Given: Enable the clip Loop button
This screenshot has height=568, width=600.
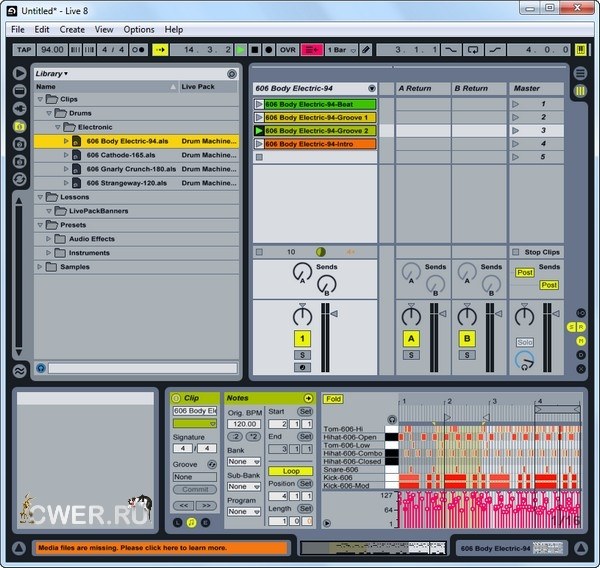Looking at the screenshot, I should [x=291, y=471].
